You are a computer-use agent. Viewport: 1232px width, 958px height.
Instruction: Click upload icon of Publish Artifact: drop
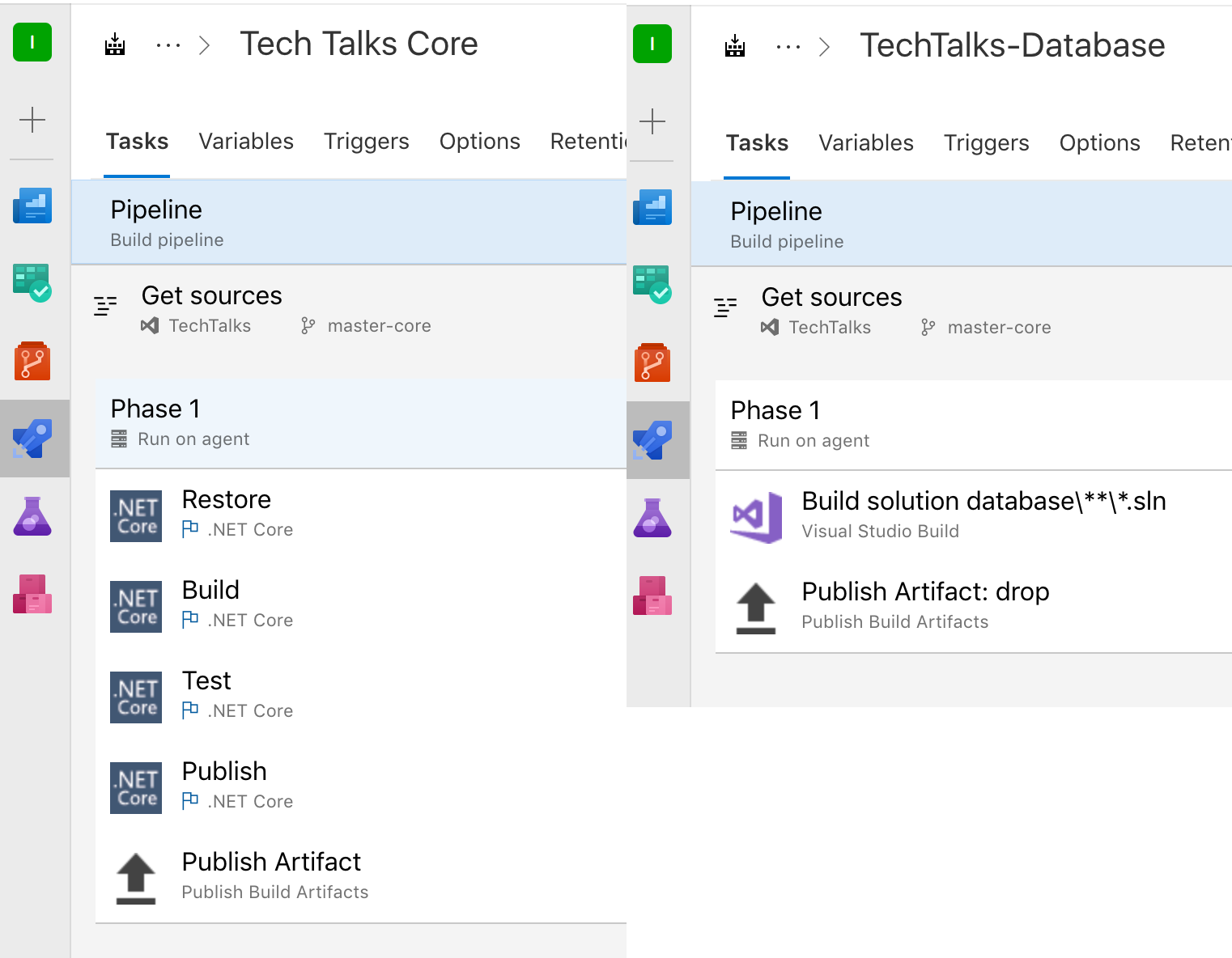tap(756, 608)
